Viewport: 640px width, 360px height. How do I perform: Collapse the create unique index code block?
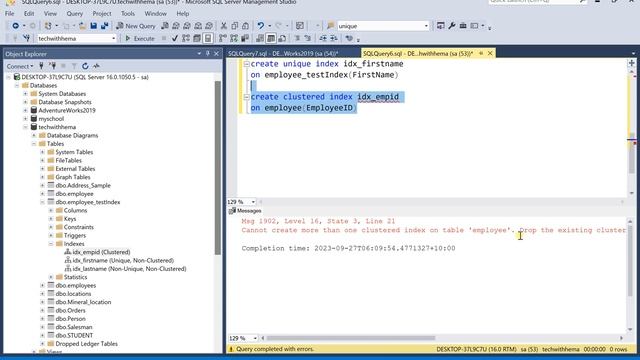[x=247, y=64]
